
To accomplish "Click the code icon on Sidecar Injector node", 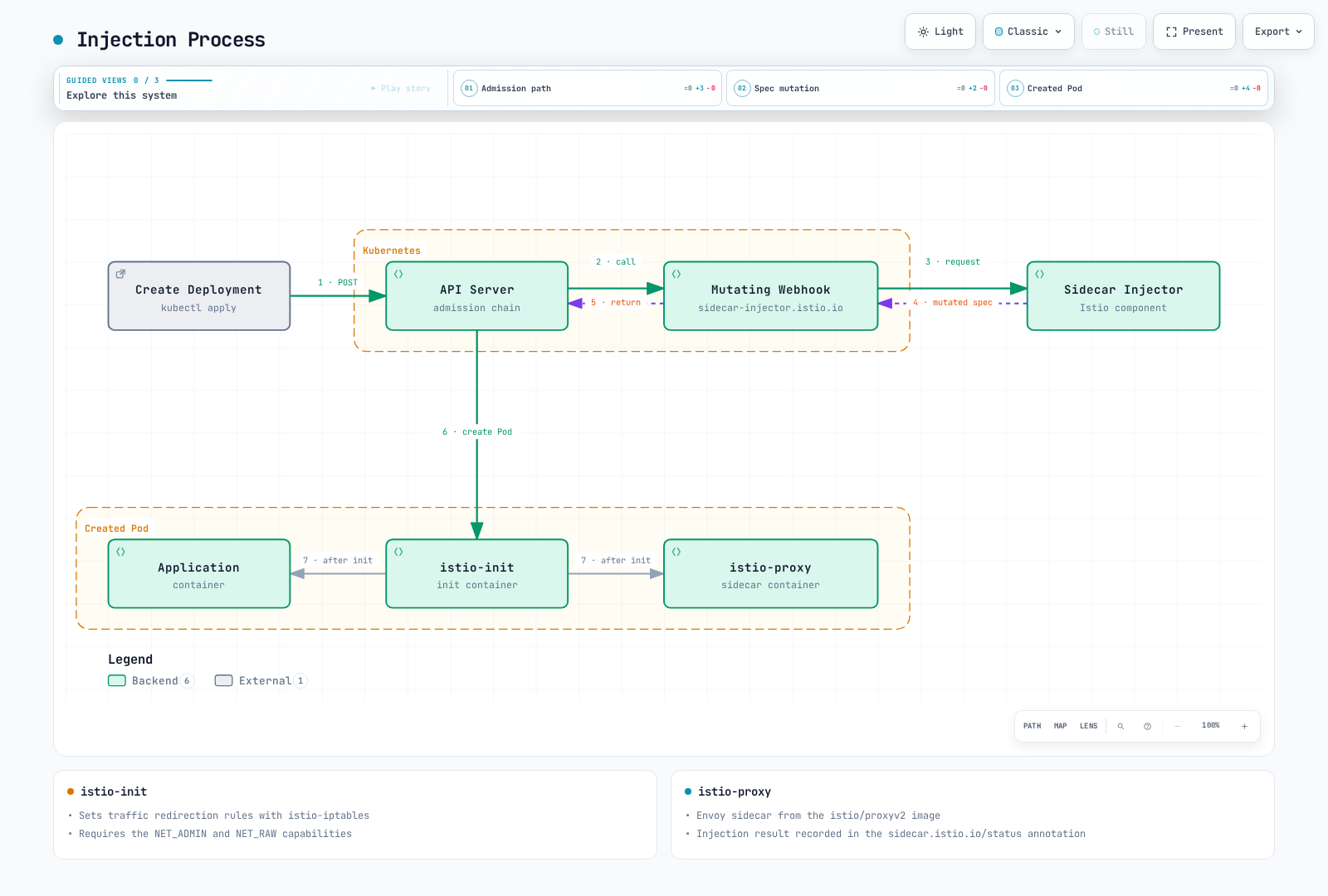I will tap(1039, 274).
